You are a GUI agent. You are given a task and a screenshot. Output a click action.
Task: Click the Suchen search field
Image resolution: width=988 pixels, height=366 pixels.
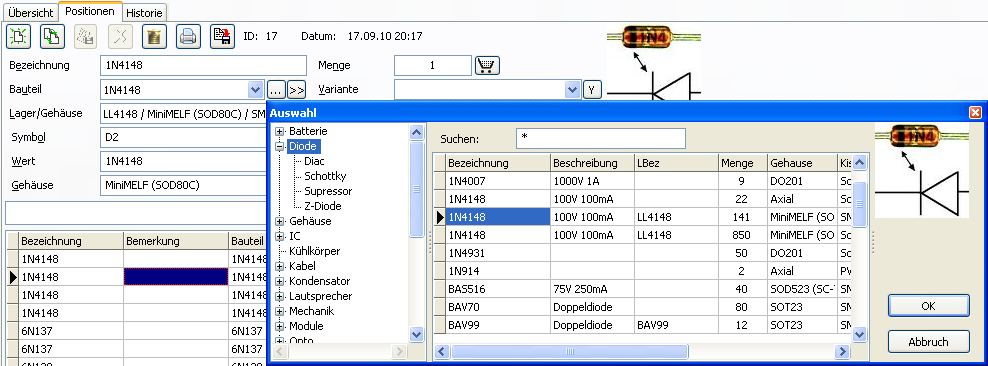coord(600,139)
